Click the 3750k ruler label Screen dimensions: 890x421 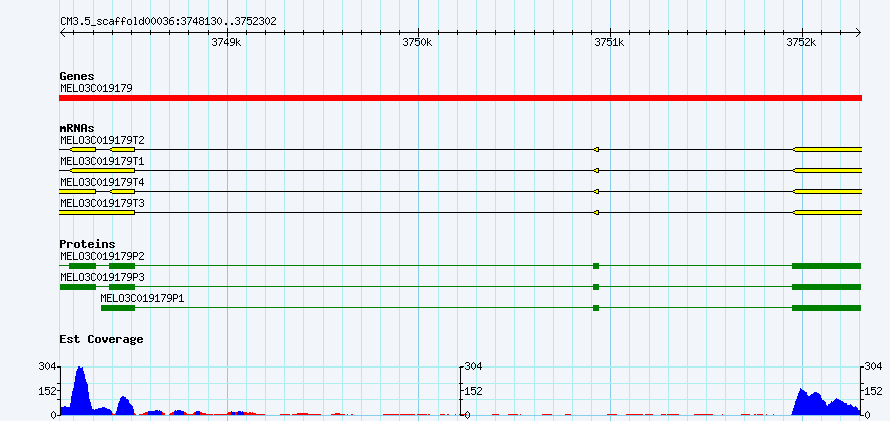coord(417,42)
